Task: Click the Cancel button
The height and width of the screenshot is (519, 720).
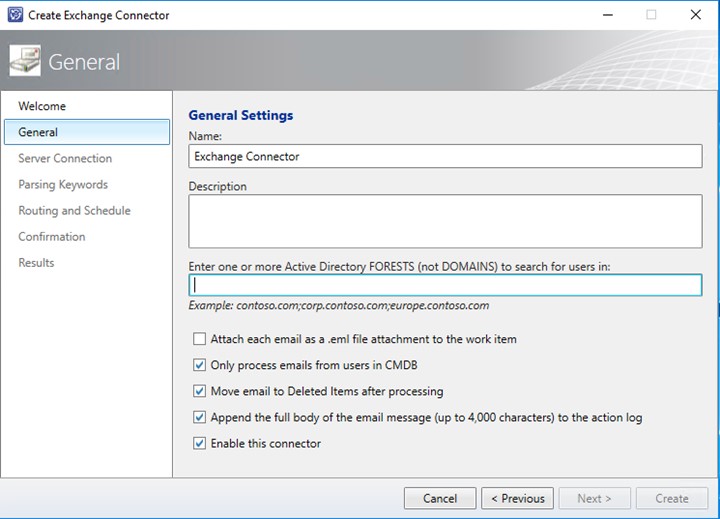Action: [x=440, y=498]
